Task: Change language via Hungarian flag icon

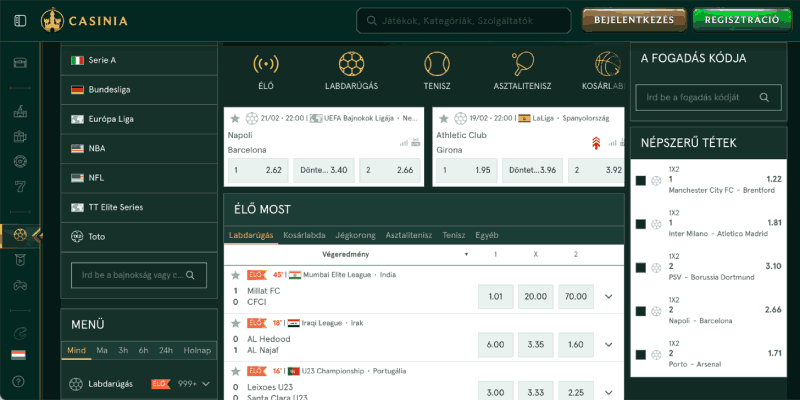Action: pos(19,355)
